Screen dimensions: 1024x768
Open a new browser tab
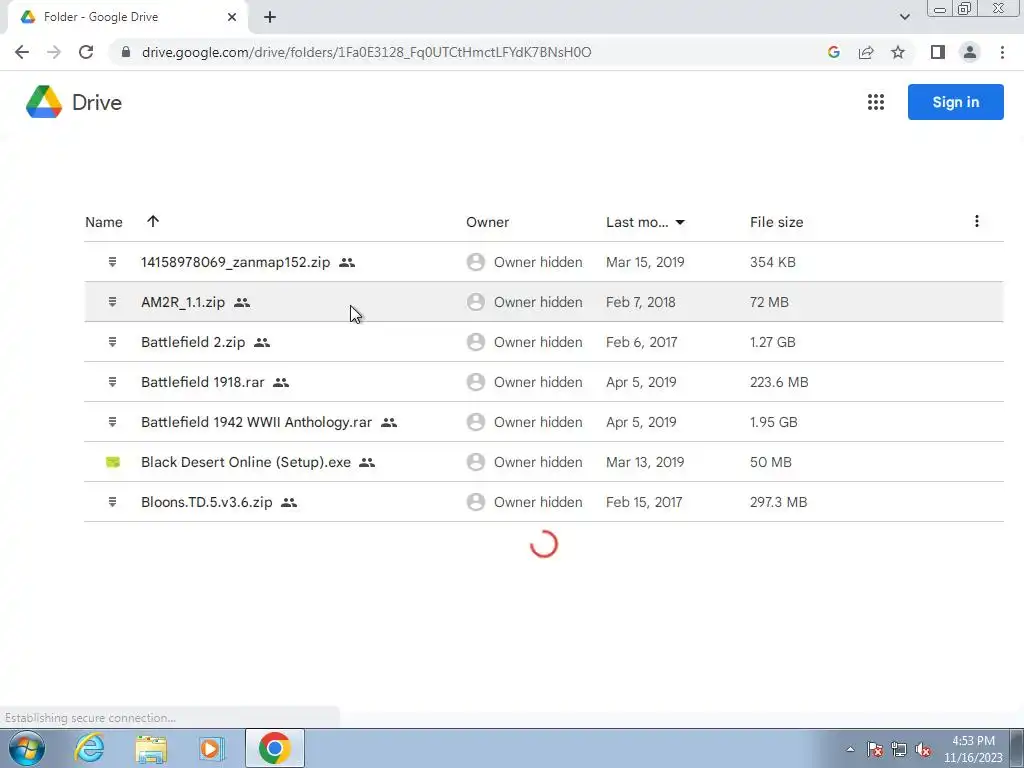pyautogui.click(x=270, y=17)
